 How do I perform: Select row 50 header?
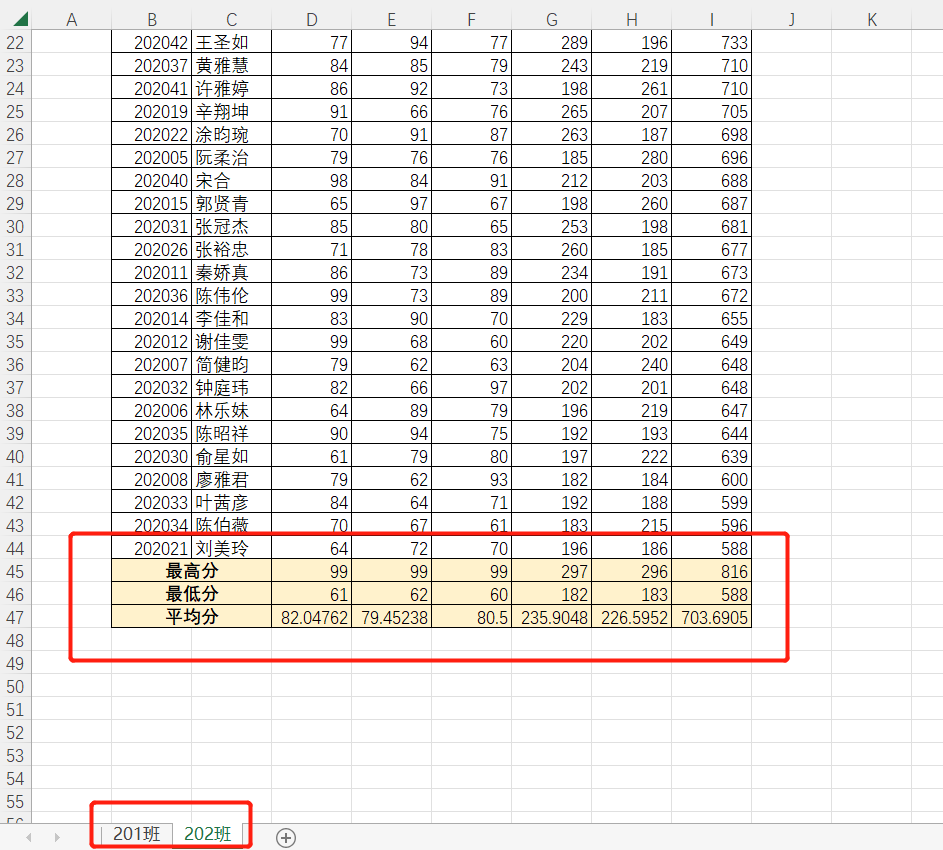[15, 687]
